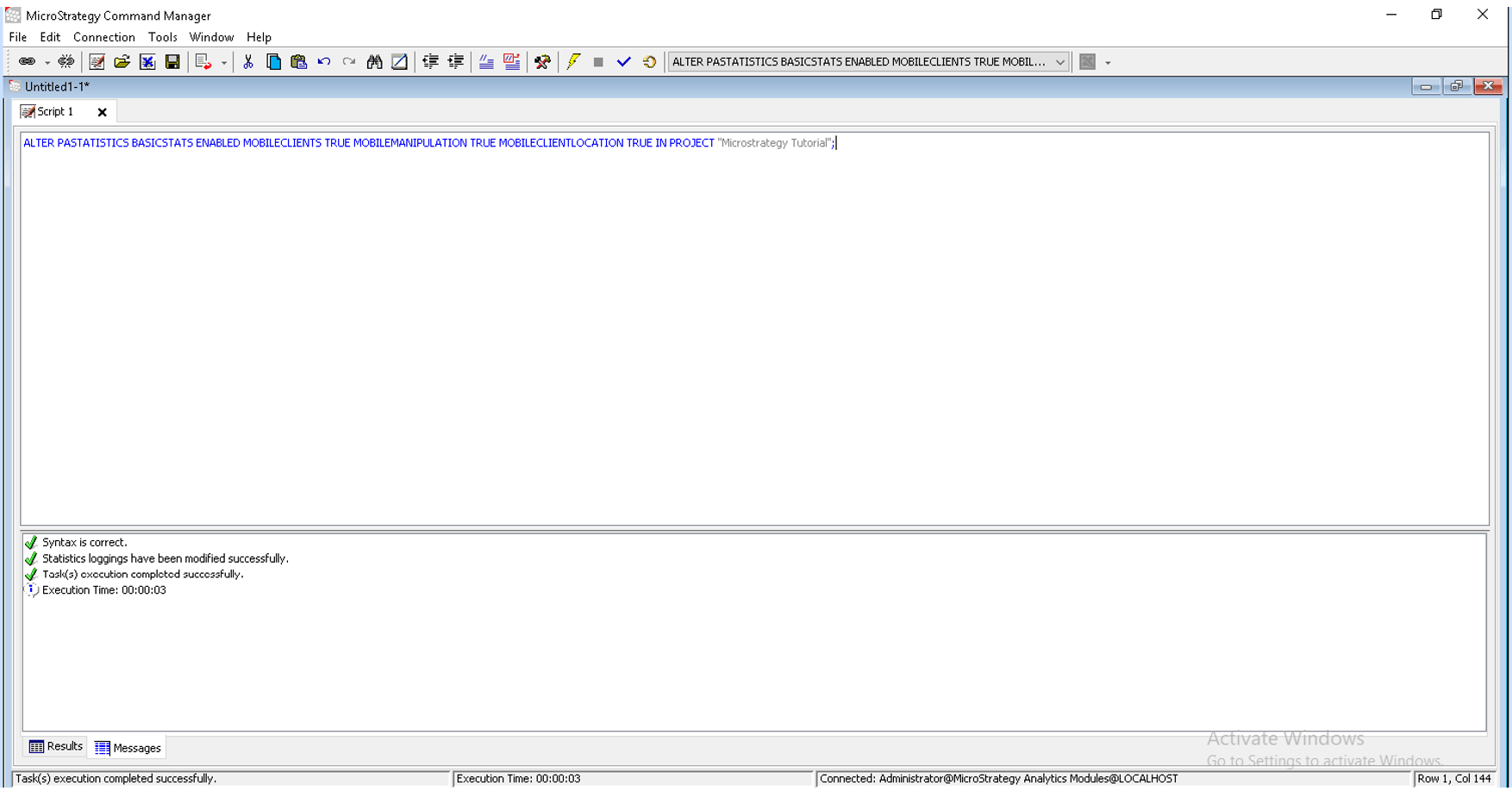The height and width of the screenshot is (791, 1512).
Task: Click the undo arrow in the toolbar
Action: [324, 62]
